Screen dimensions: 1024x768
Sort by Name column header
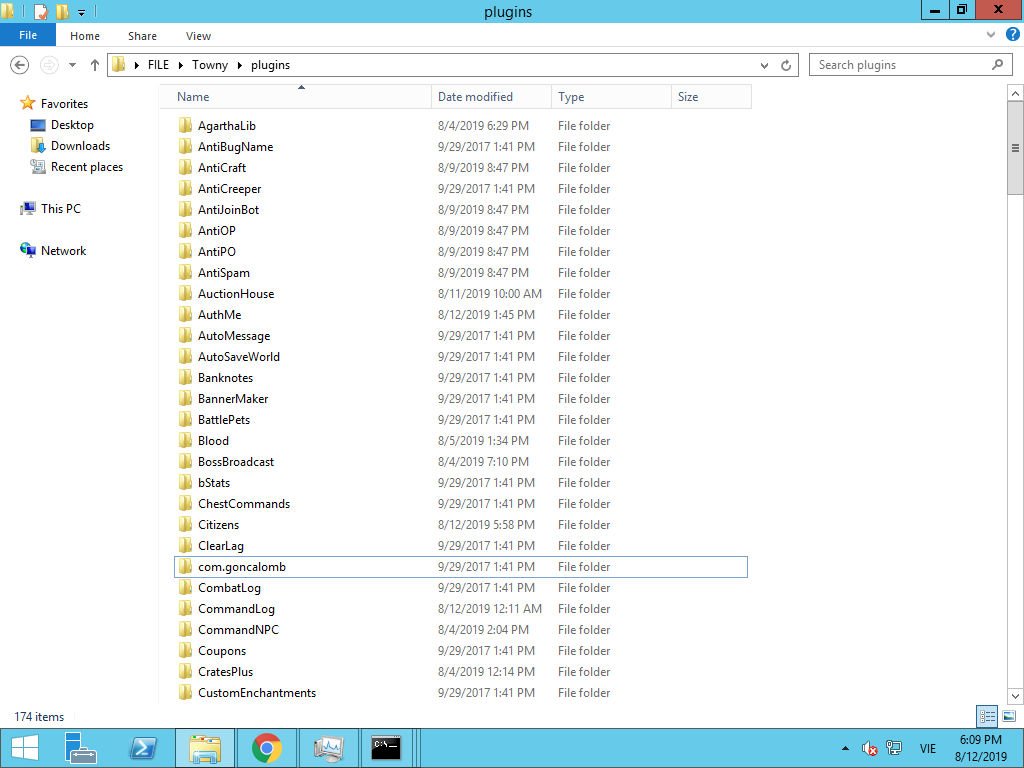pos(296,97)
